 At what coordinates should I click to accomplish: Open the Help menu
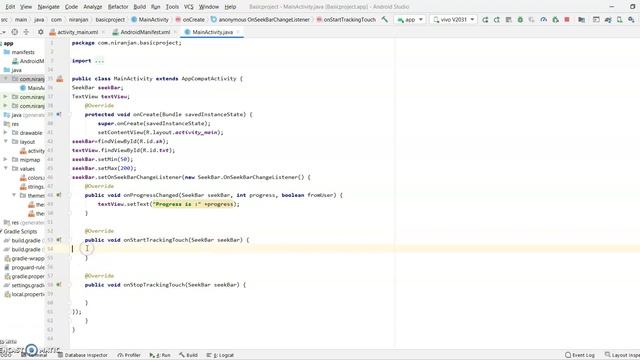230,7
